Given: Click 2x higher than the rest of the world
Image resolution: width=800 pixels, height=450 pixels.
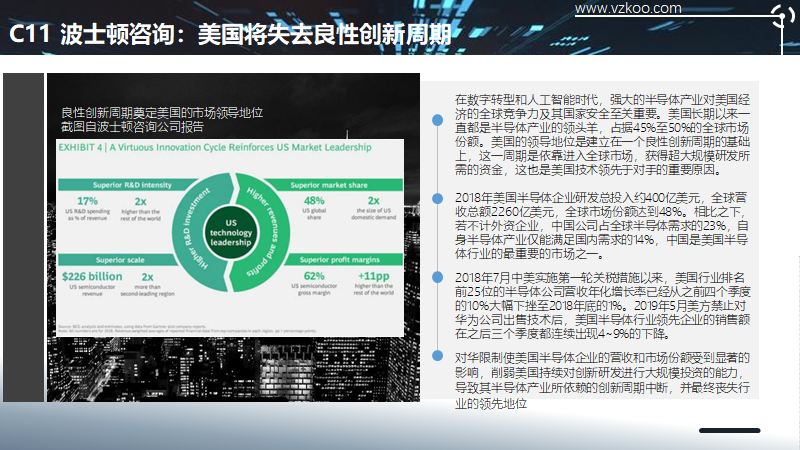Looking at the screenshot, I should pyautogui.click(x=140, y=208).
